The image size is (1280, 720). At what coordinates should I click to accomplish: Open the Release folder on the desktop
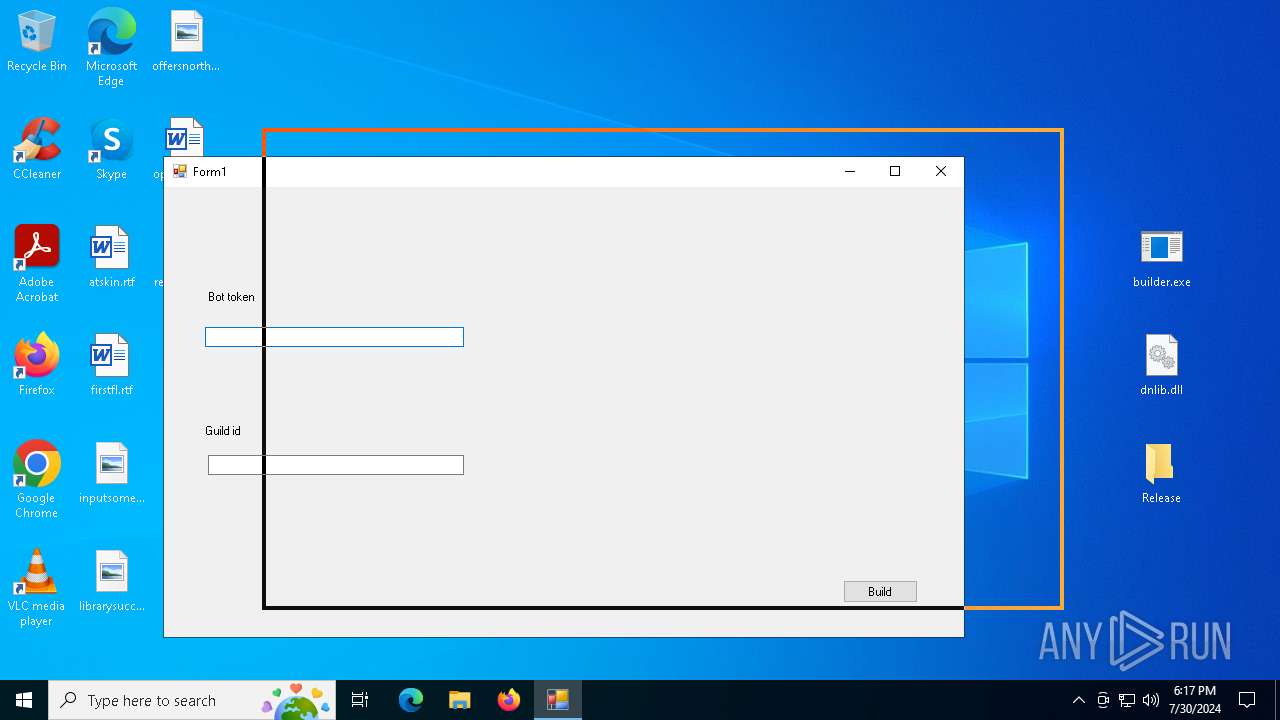(1161, 474)
